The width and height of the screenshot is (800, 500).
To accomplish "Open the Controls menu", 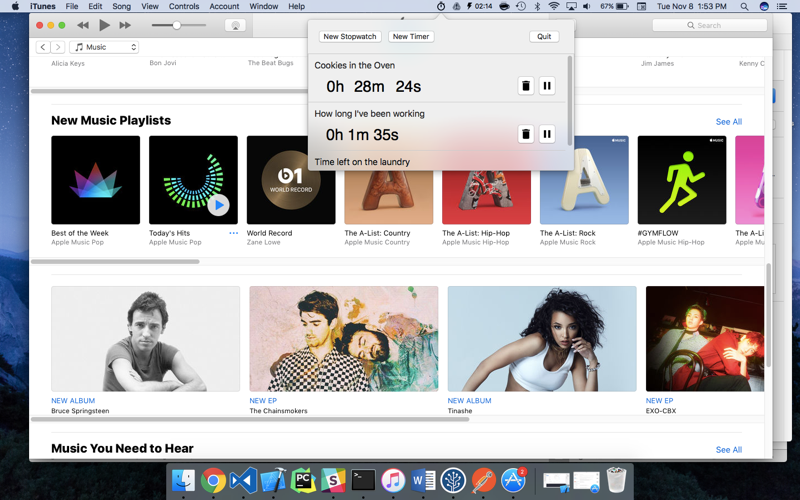I will click(x=184, y=7).
